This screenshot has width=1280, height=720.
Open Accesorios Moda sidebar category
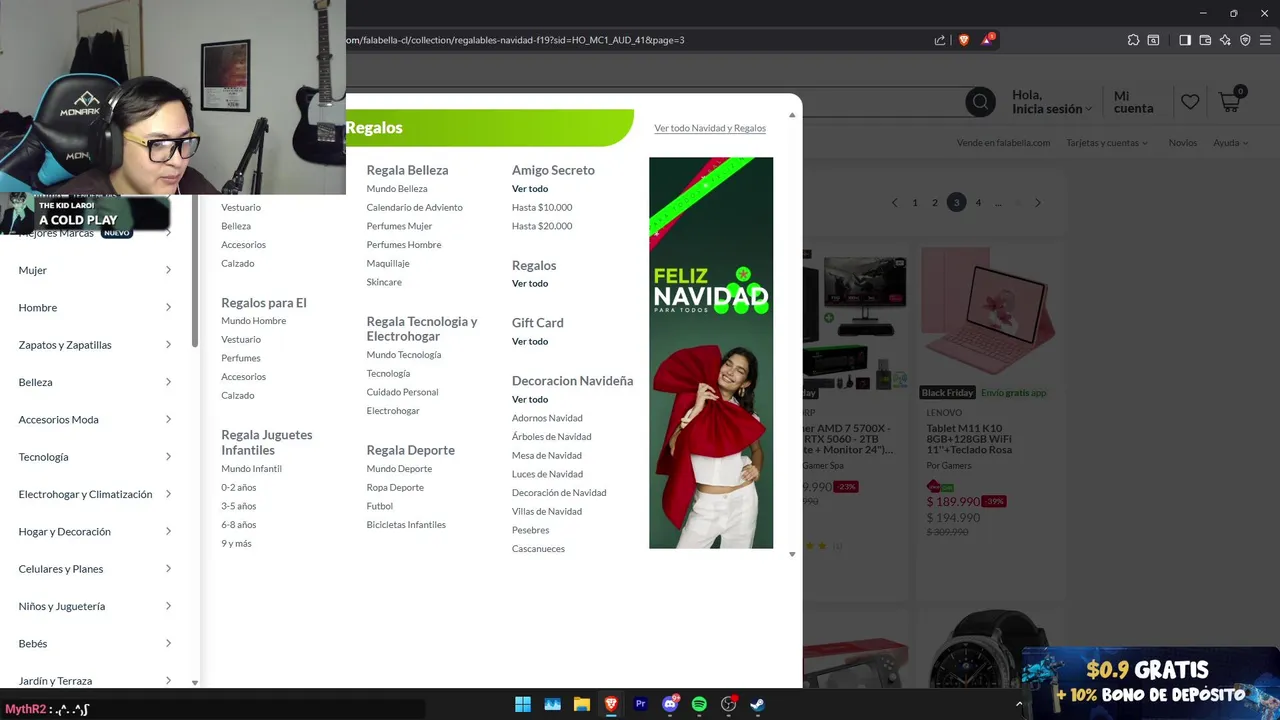(58, 420)
